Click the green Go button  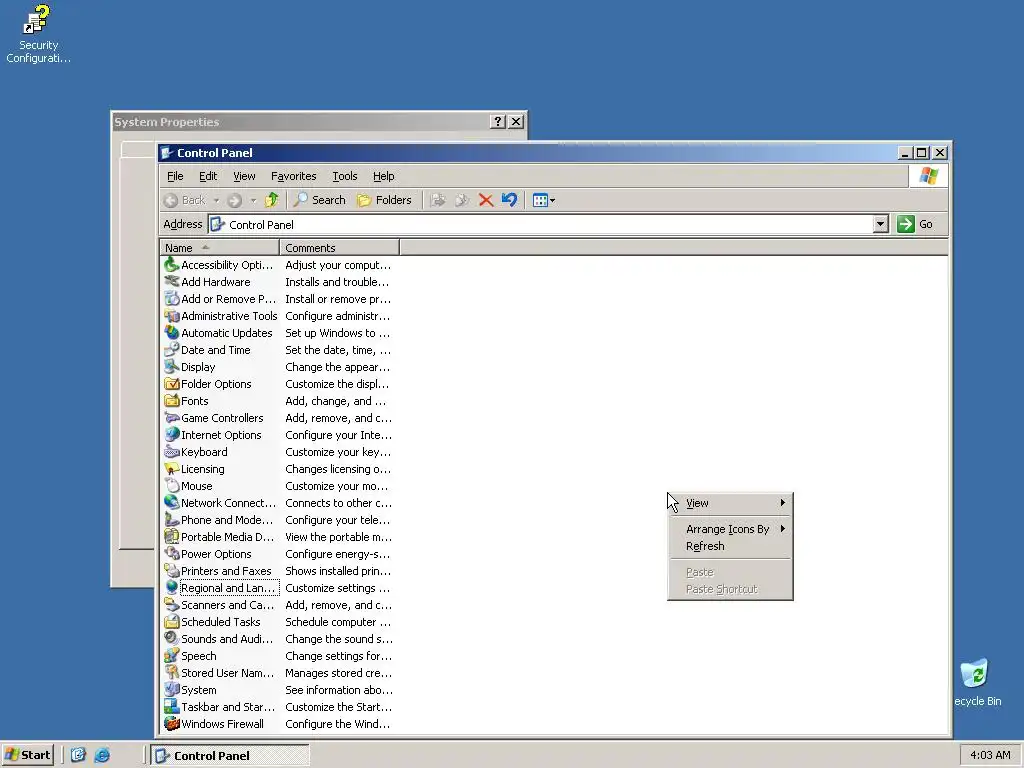coord(915,224)
